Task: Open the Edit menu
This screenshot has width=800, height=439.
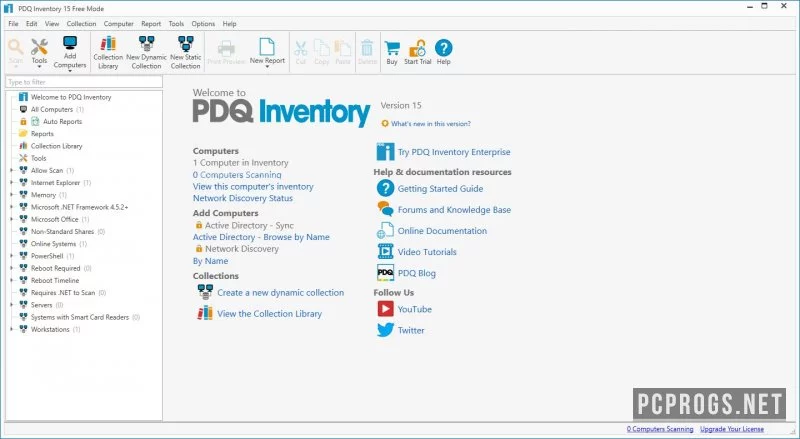Action: click(x=32, y=23)
